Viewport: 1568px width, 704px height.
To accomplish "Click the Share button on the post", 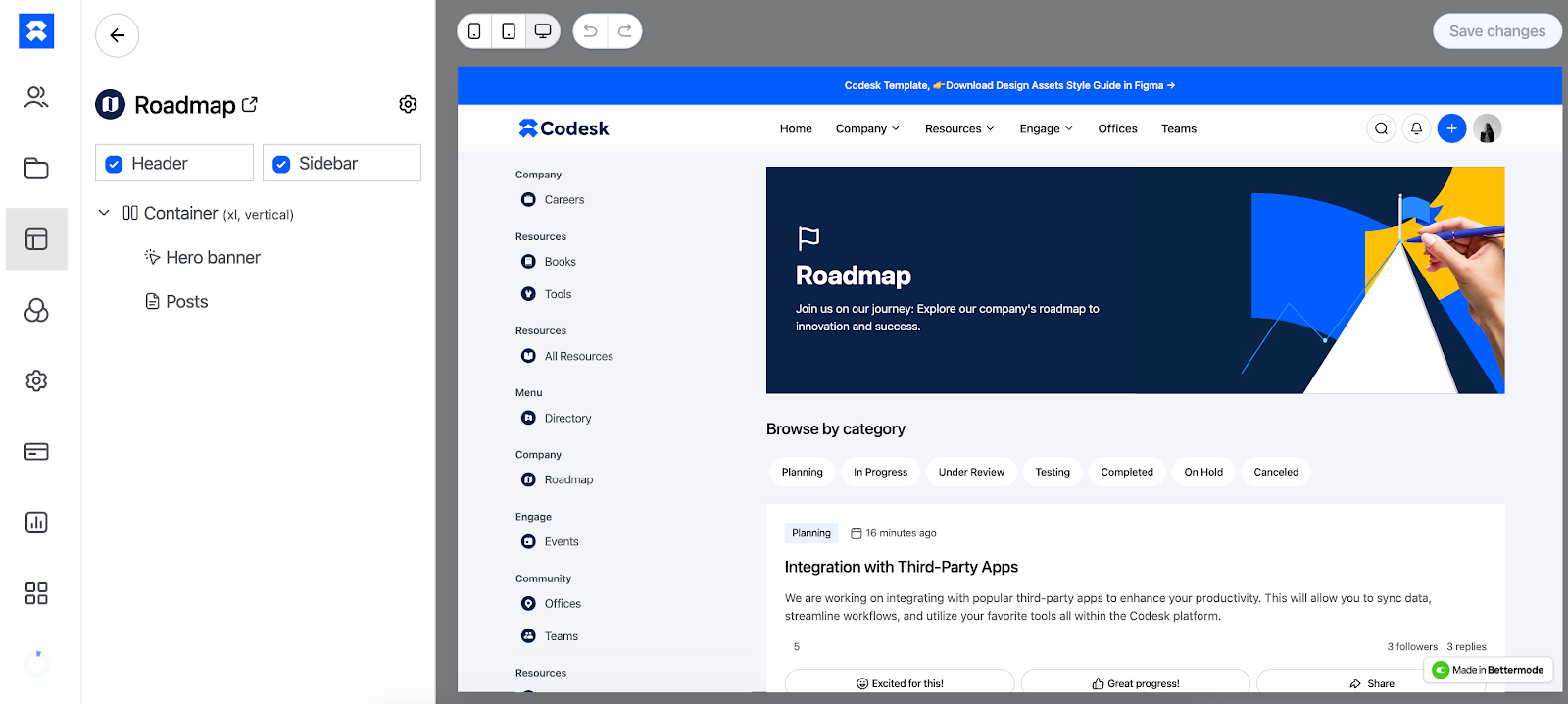I will click(1372, 682).
